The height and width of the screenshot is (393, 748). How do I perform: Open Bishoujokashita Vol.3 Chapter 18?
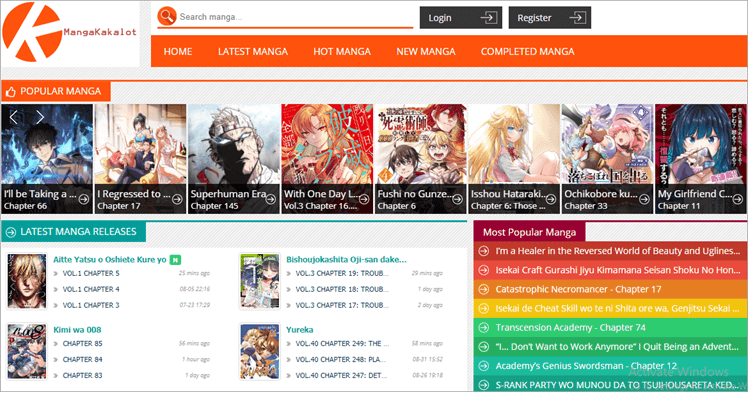pos(342,289)
